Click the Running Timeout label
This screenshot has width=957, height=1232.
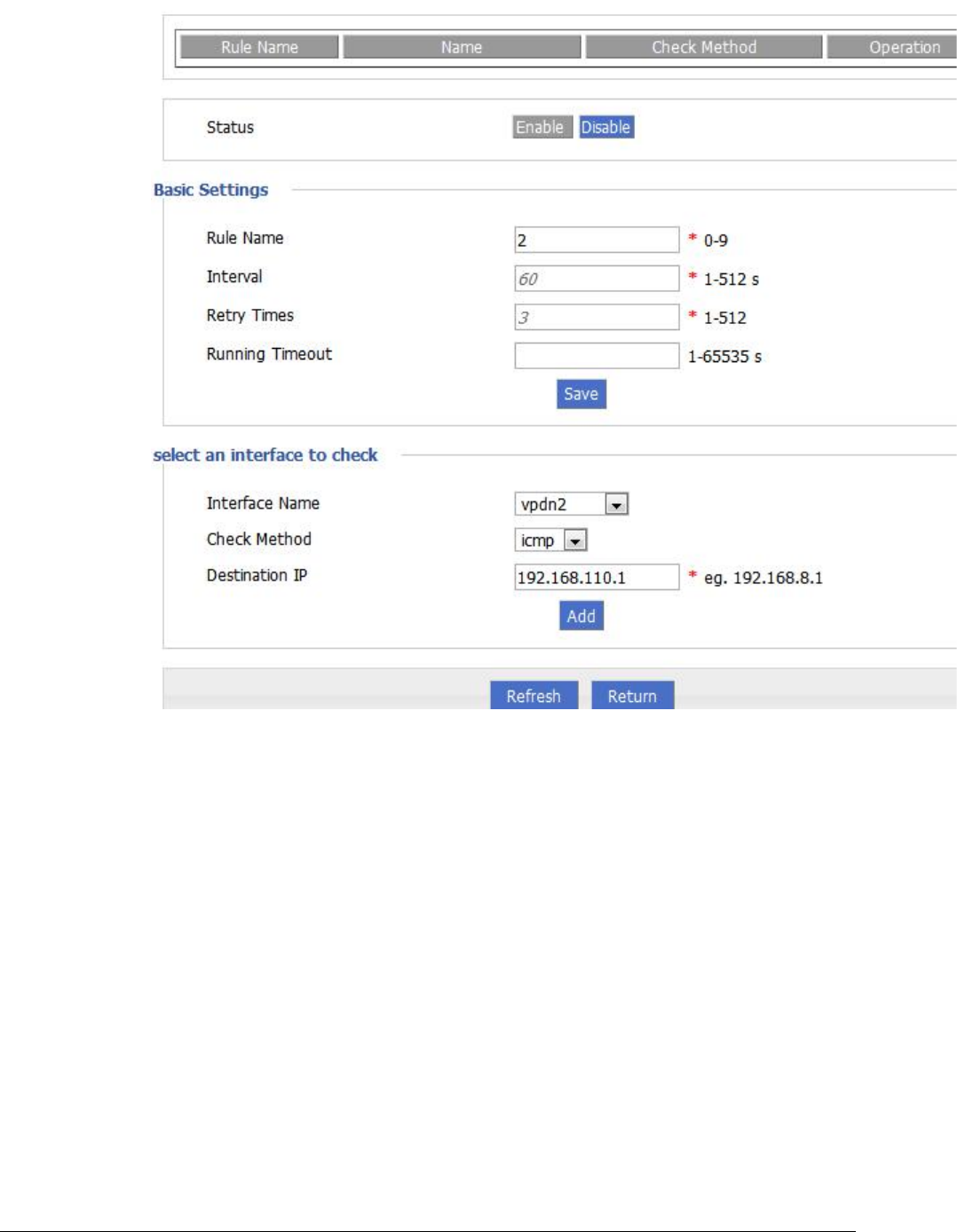pyautogui.click(x=269, y=354)
